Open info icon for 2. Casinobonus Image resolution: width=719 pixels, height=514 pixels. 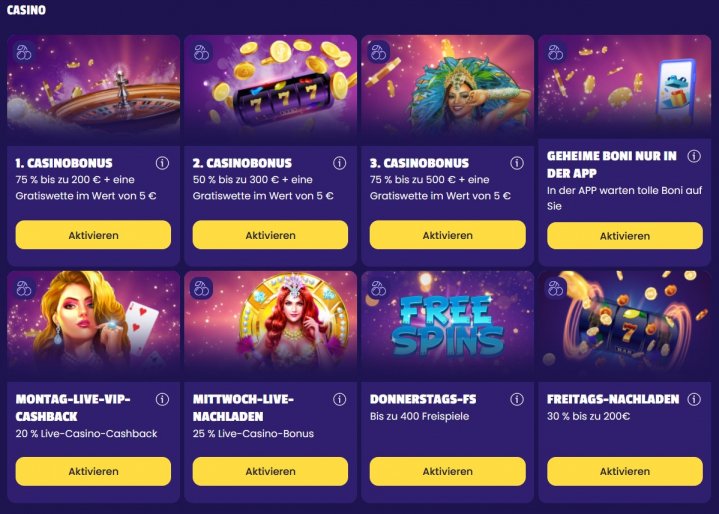coord(339,163)
